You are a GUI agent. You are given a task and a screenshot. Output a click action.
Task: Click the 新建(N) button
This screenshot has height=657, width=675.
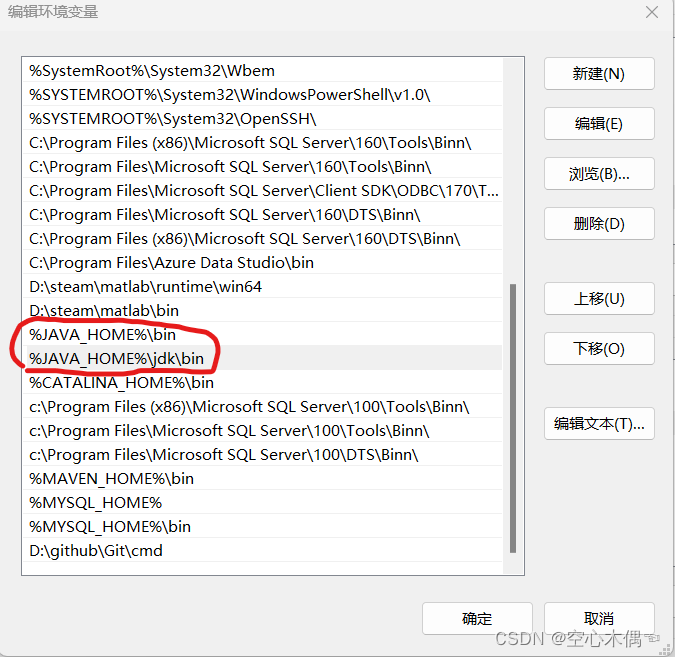(598, 74)
